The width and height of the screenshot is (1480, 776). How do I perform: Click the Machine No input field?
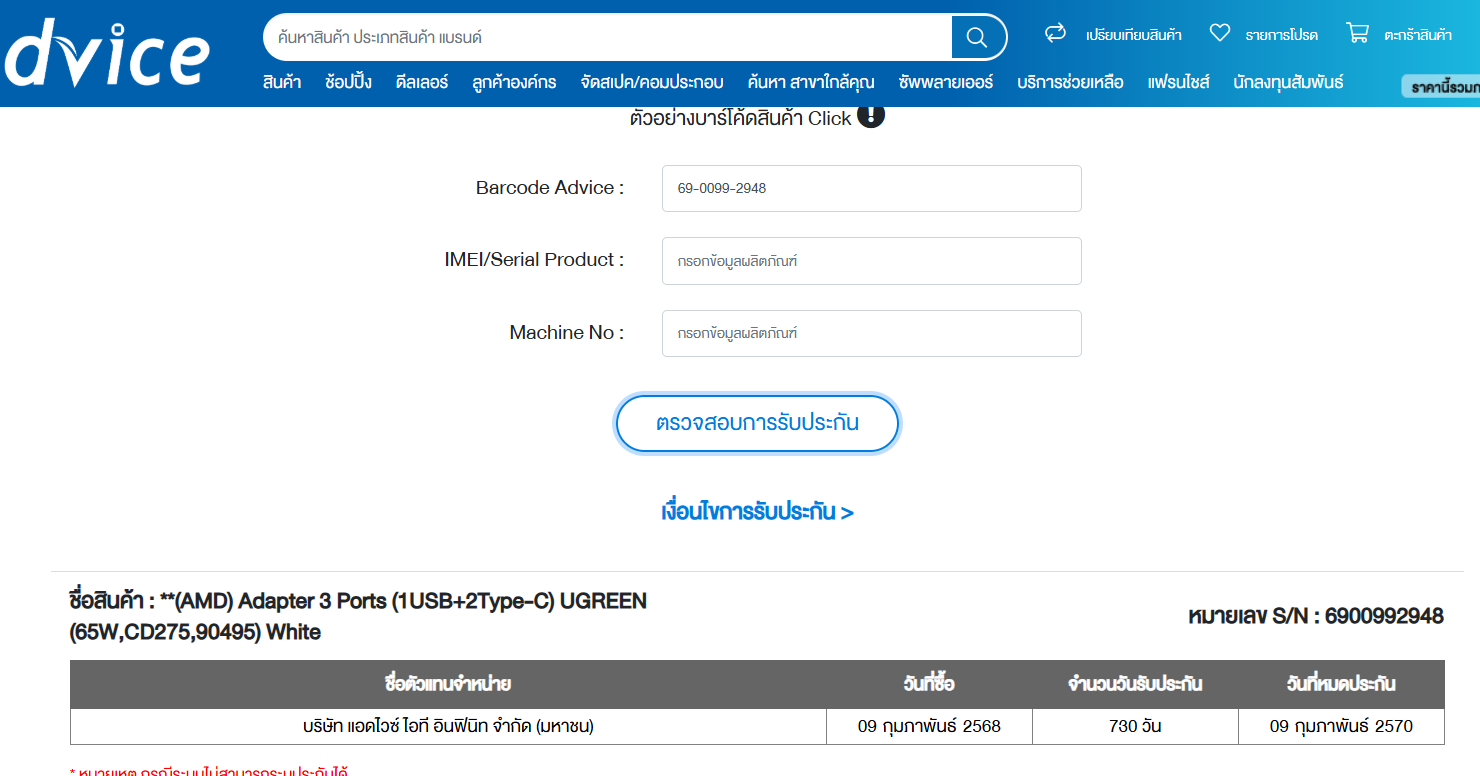(871, 333)
